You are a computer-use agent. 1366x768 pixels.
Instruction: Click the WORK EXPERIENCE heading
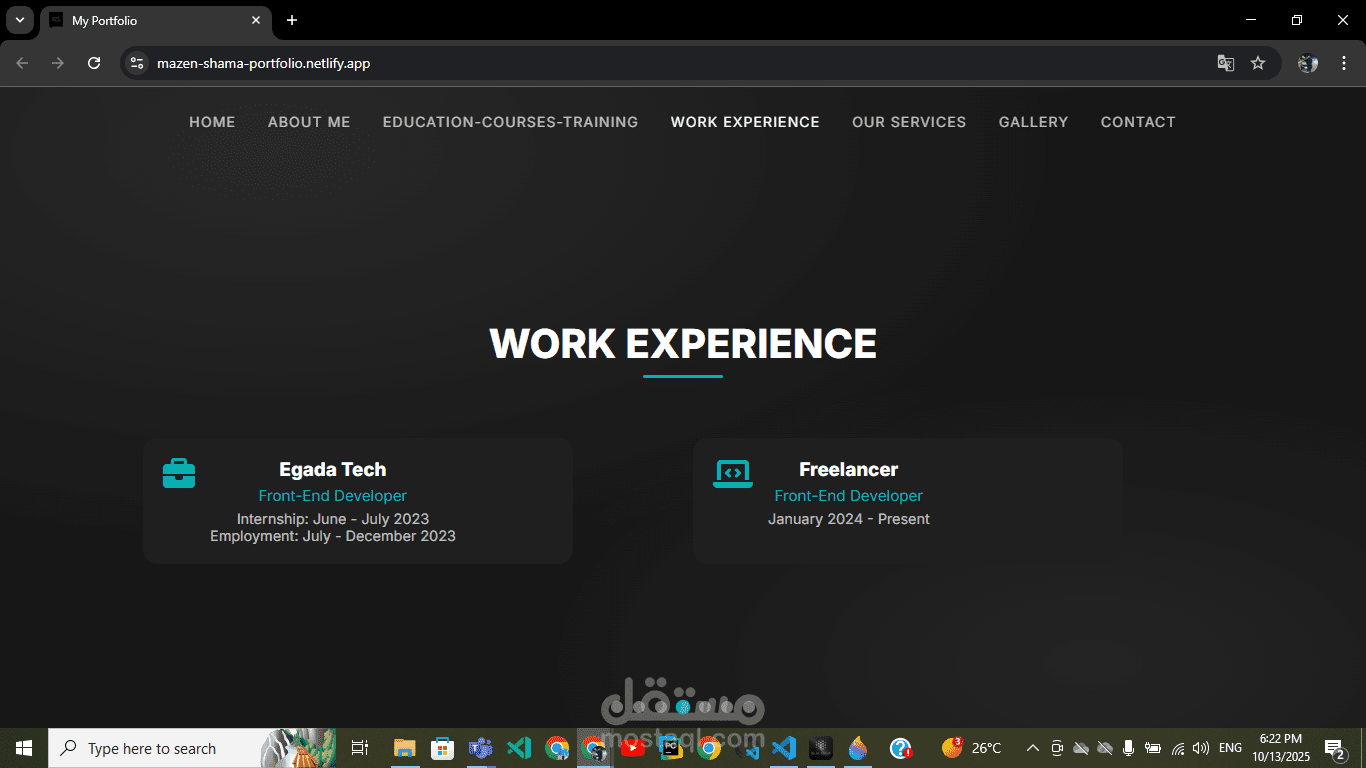683,344
